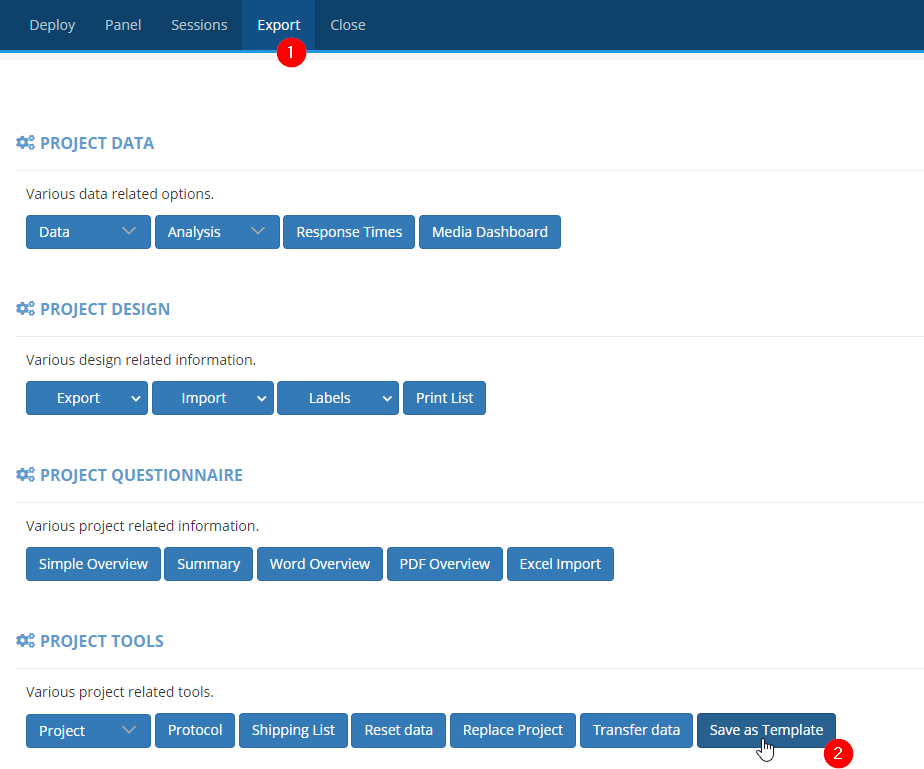Open the Panel tab
Image resolution: width=924 pixels, height=769 pixels.
pos(122,24)
